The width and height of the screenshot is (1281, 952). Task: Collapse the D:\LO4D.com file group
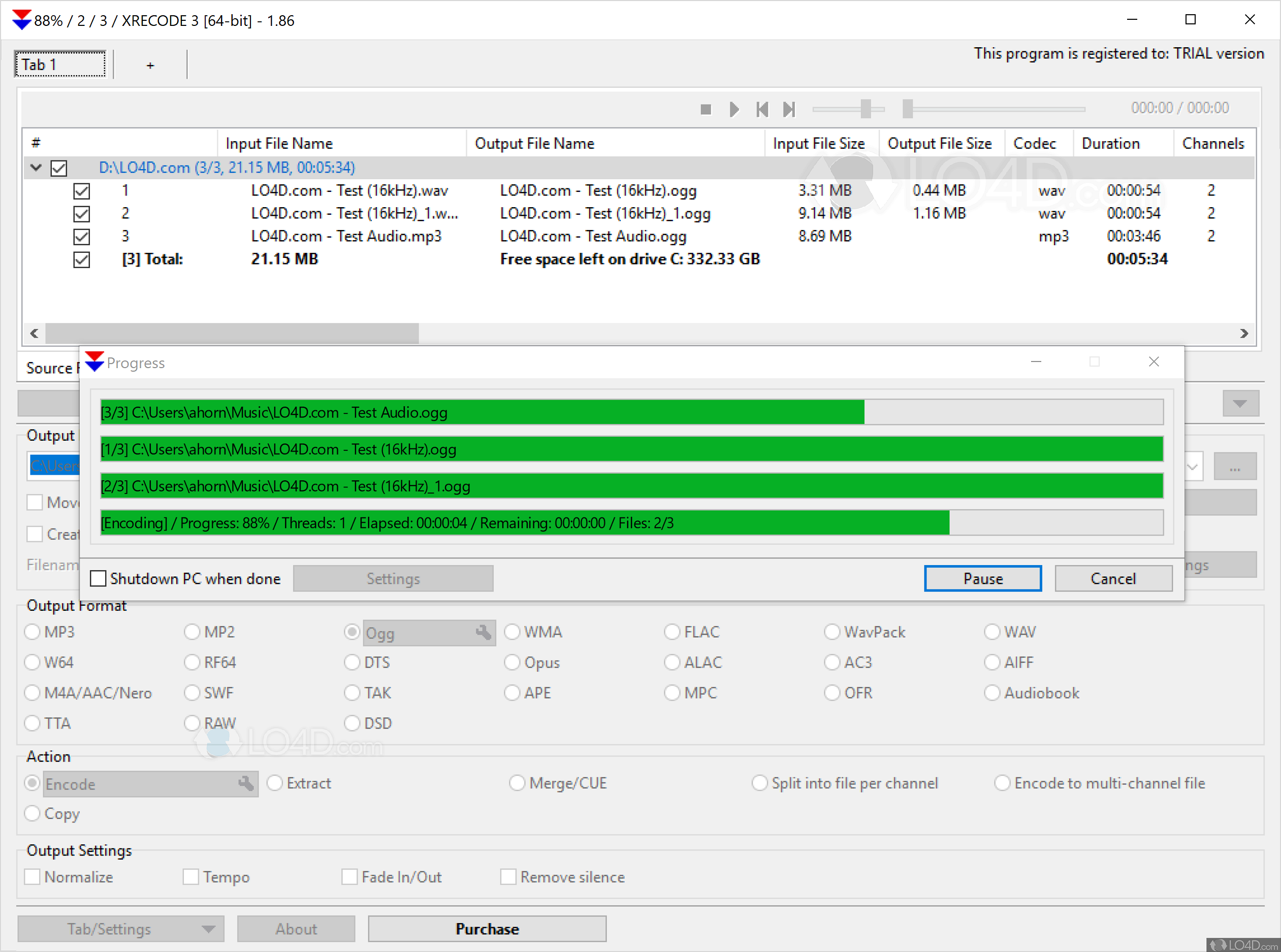pyautogui.click(x=36, y=168)
